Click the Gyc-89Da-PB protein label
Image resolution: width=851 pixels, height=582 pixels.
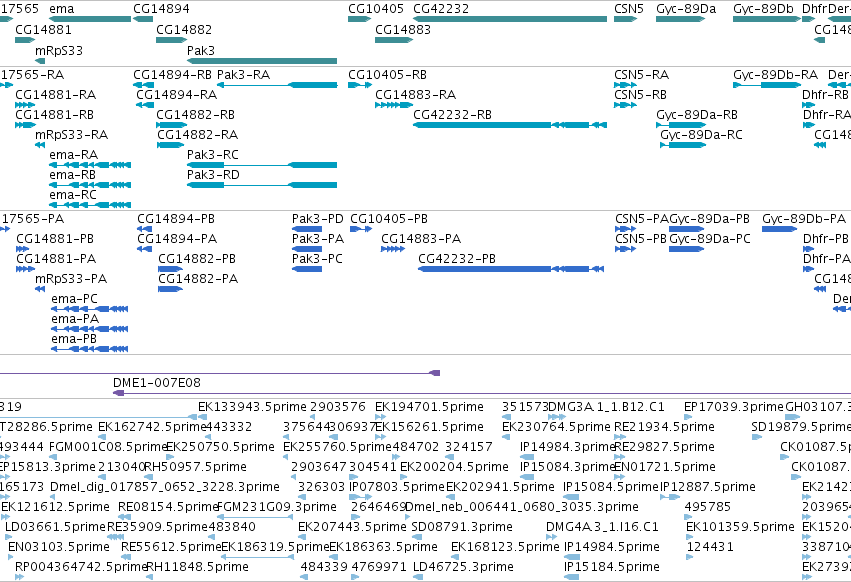click(709, 219)
